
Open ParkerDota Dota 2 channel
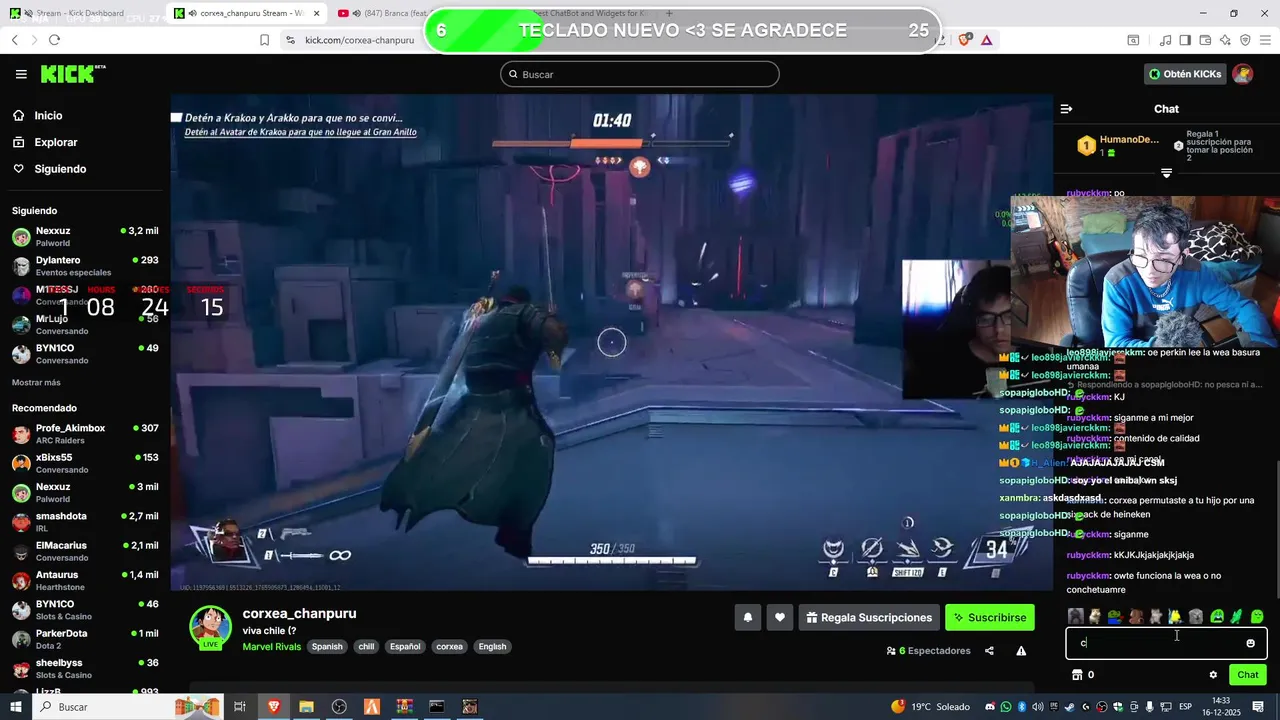pyautogui.click(x=85, y=639)
